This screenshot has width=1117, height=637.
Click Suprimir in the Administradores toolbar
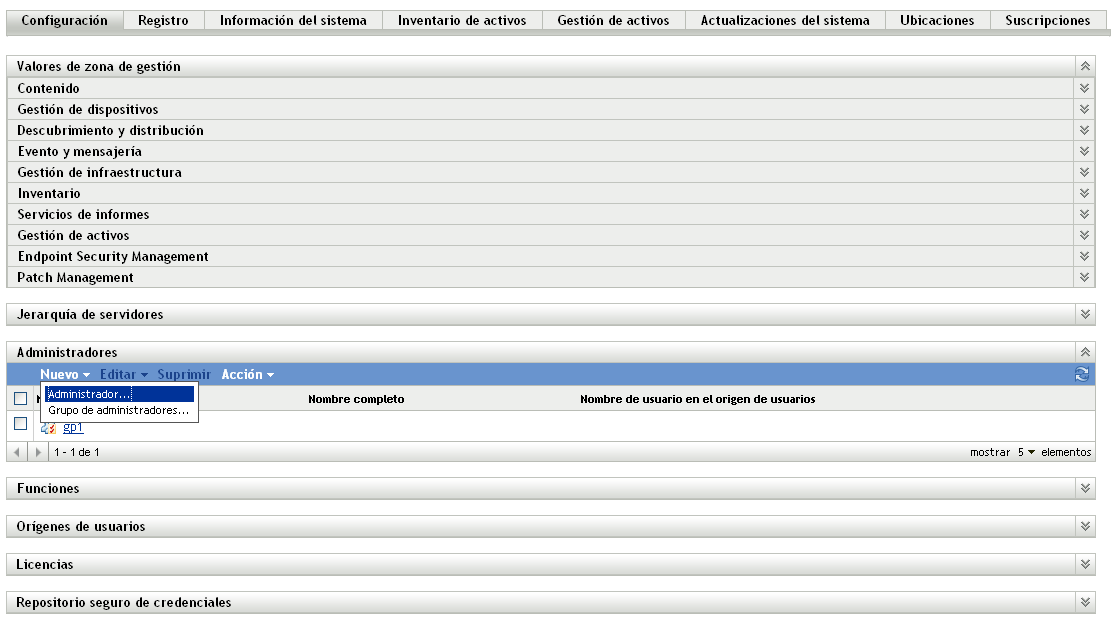point(184,375)
